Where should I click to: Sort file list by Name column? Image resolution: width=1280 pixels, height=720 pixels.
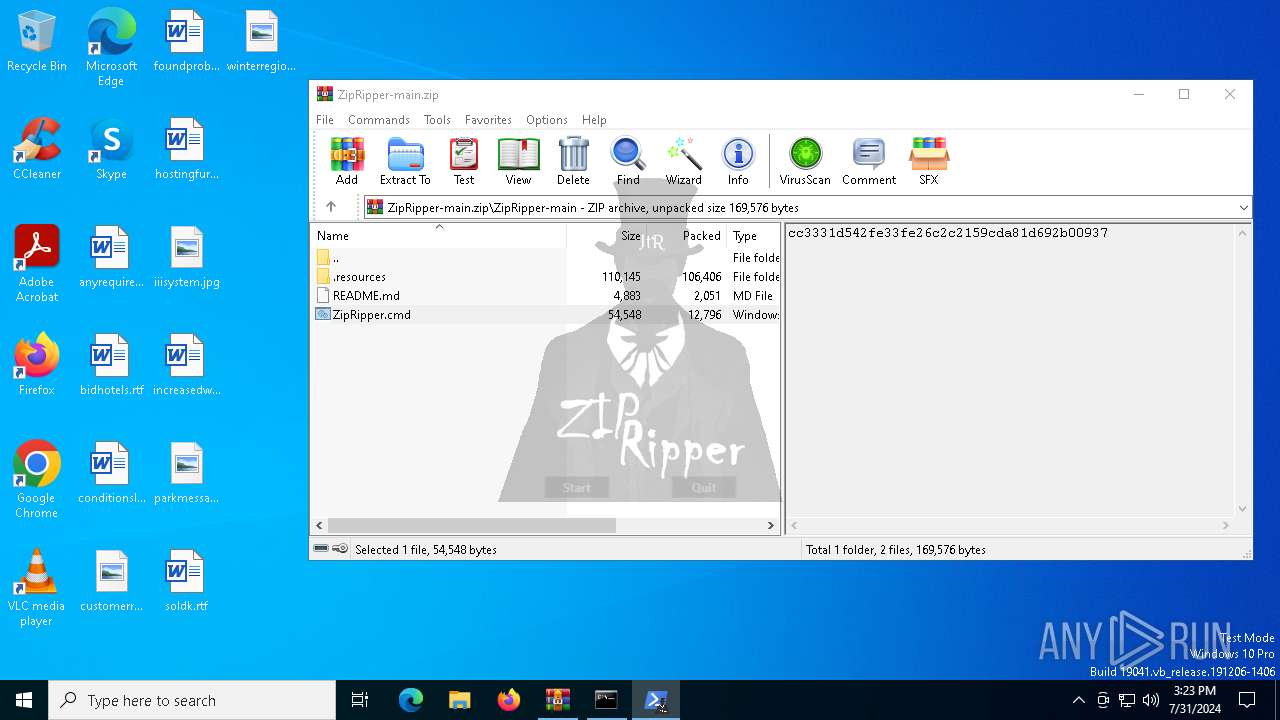pyautogui.click(x=439, y=236)
